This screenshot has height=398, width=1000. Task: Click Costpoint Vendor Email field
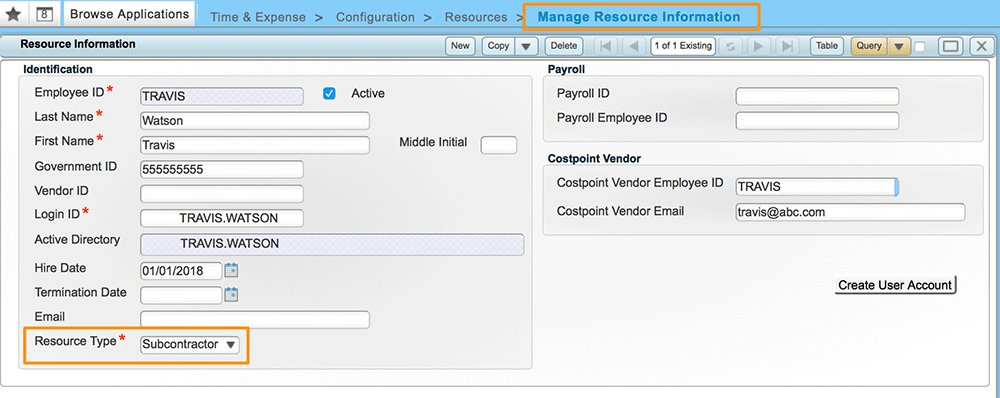[850, 212]
